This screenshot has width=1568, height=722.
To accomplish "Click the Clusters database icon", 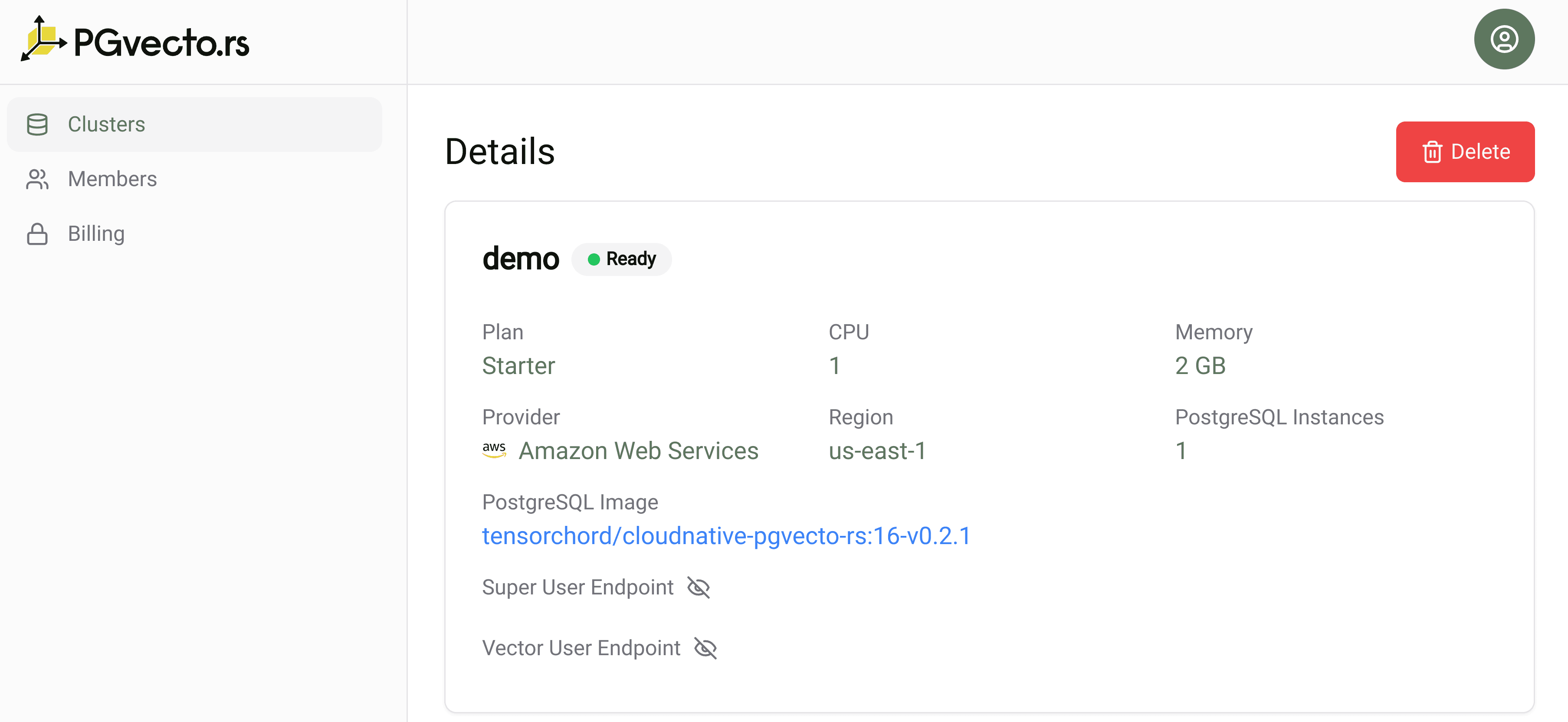I will [37, 124].
